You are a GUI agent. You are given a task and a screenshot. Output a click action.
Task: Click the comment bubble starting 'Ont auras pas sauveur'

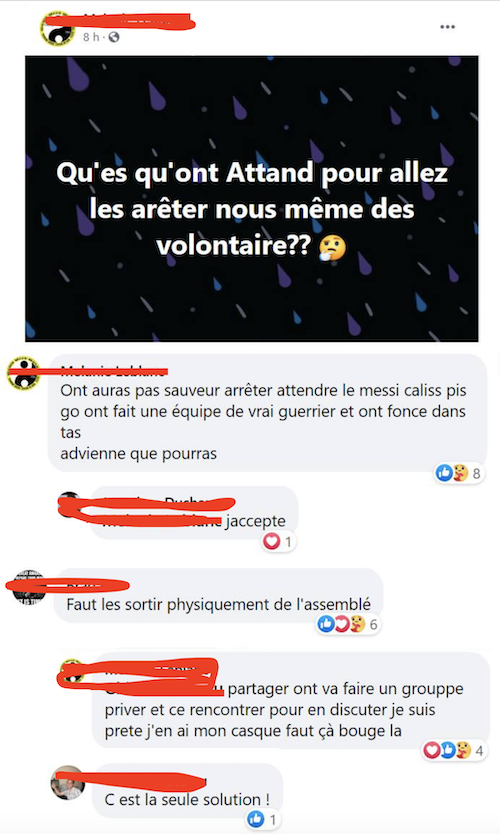tap(268, 413)
